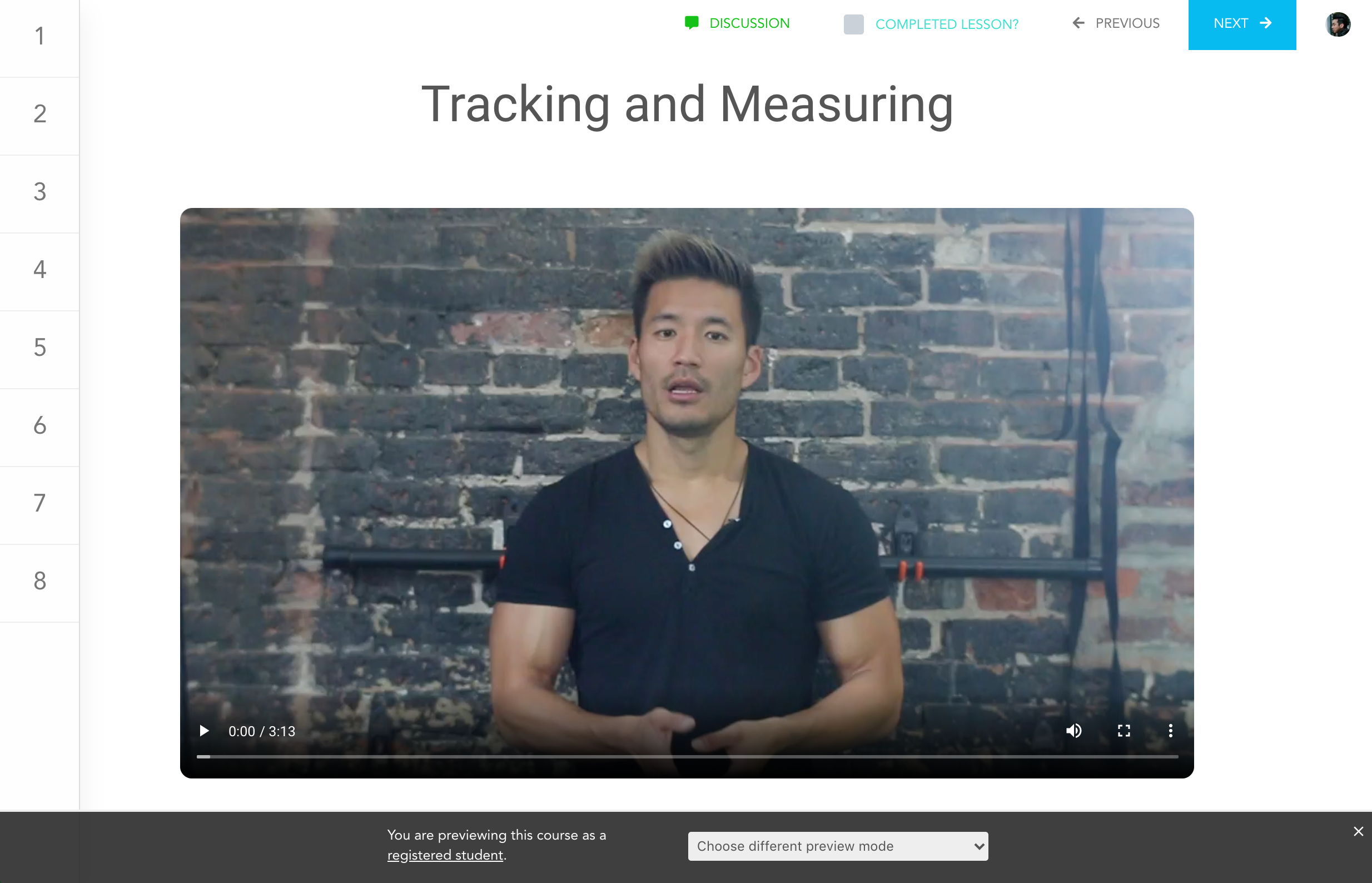Select lesson 7 in sidebar
This screenshot has width=1372, height=883.
tap(39, 505)
